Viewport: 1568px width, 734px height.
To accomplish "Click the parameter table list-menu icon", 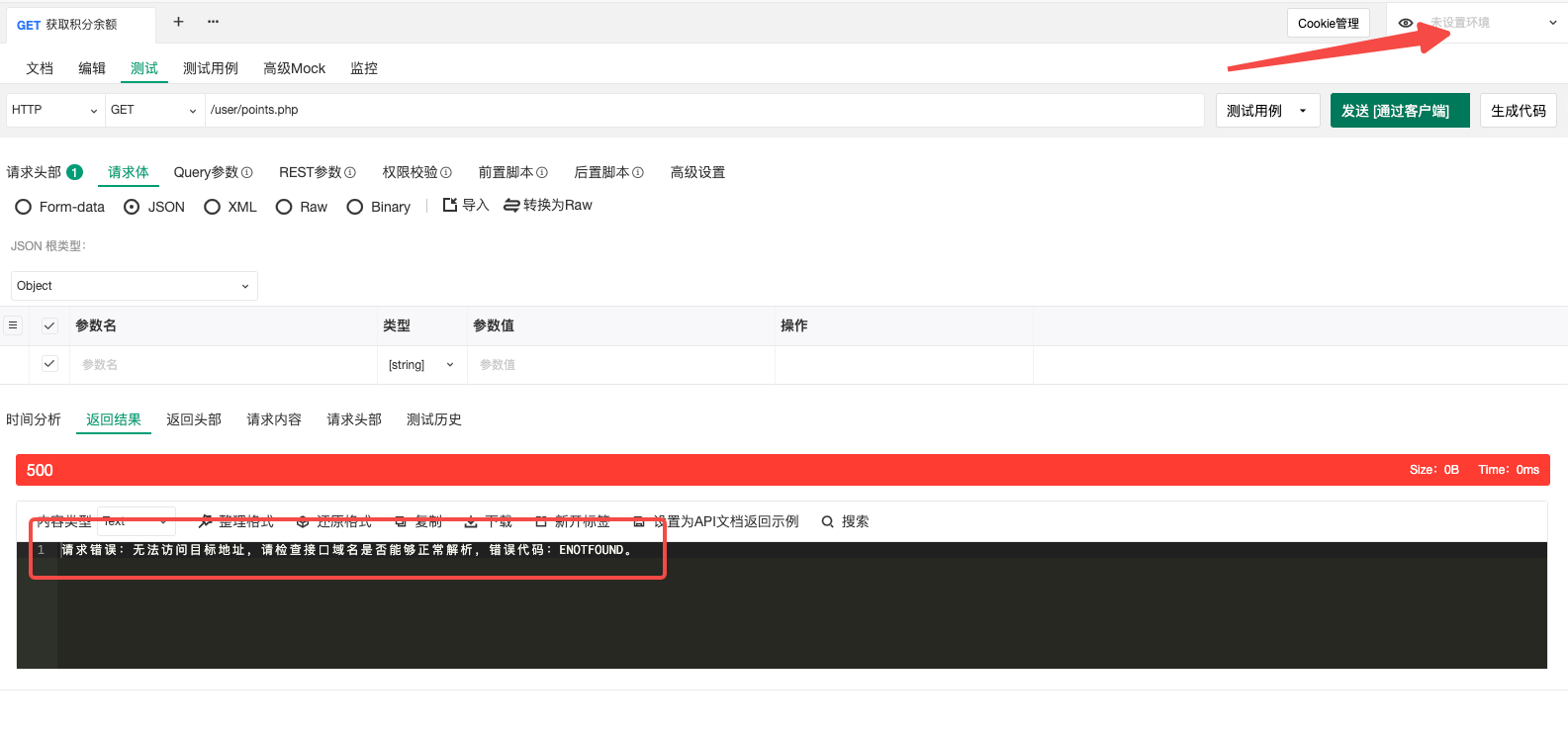I will point(13,324).
